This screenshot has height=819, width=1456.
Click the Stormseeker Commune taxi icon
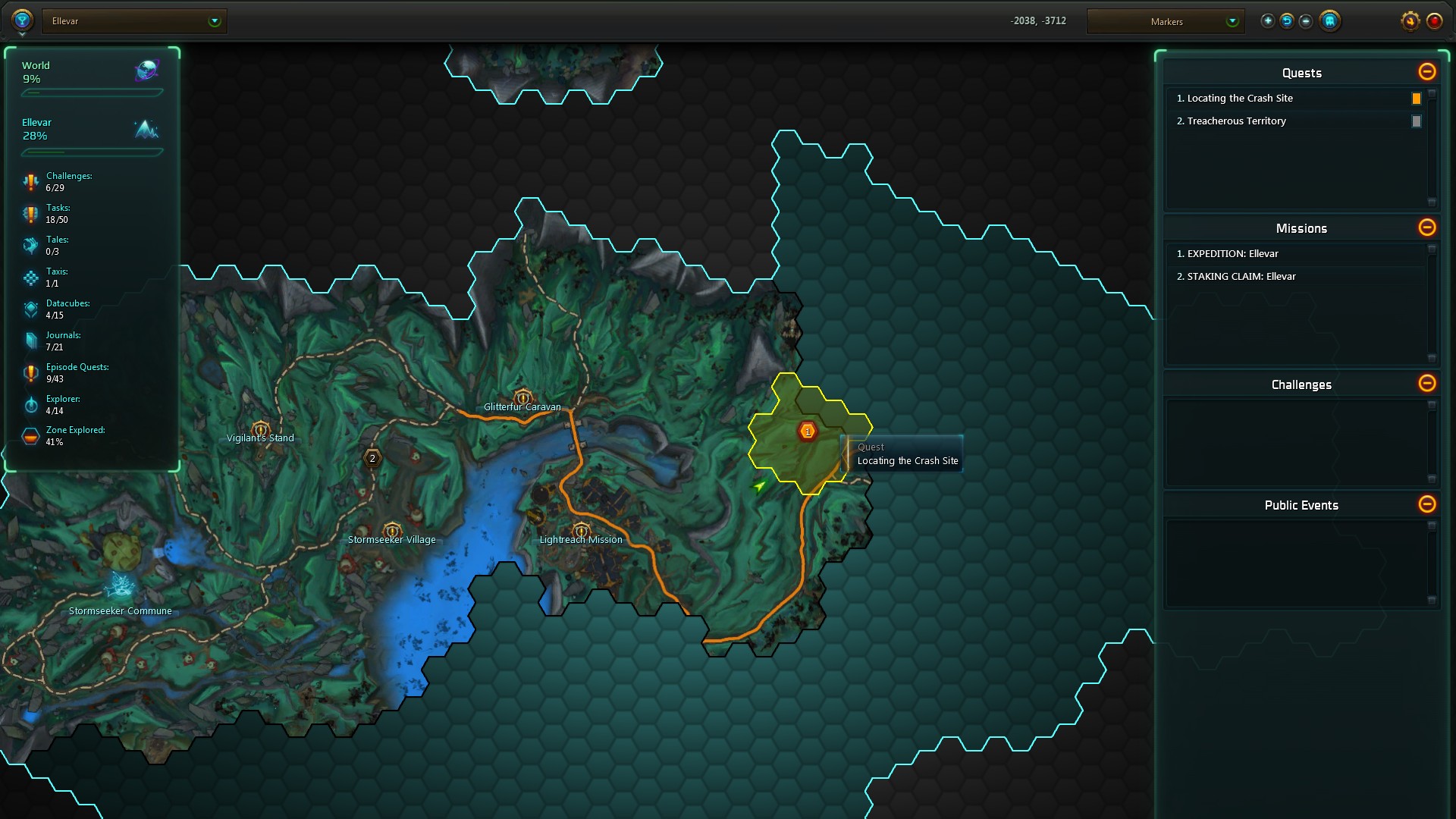click(x=120, y=586)
